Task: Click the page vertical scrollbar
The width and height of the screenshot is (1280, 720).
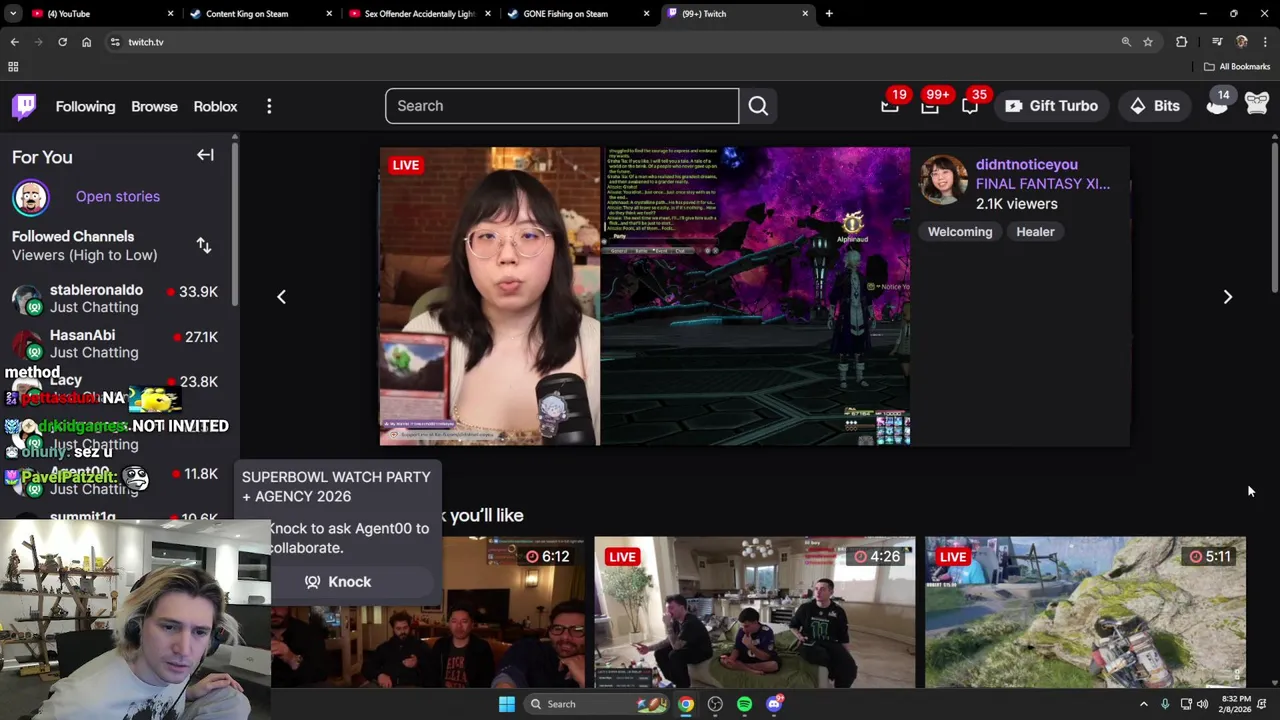Action: tap(1275, 217)
